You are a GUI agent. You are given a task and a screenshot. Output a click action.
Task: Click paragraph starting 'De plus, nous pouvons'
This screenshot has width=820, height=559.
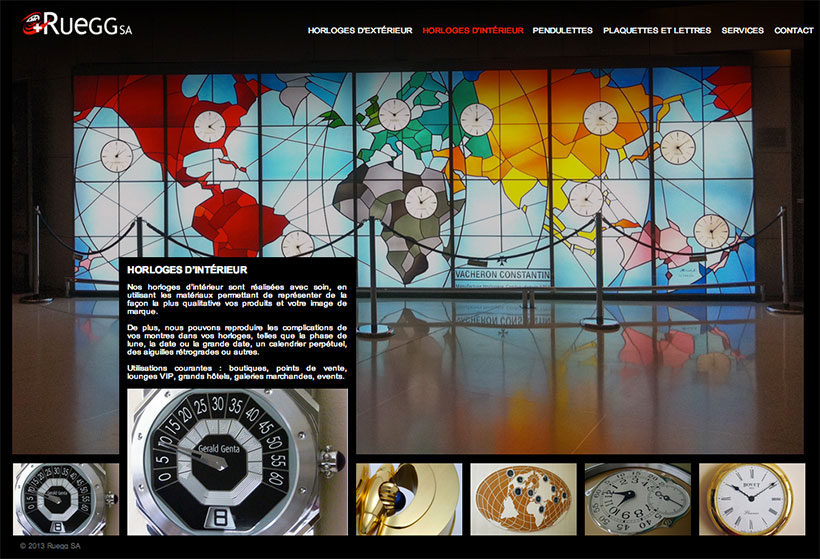pyautogui.click(x=237, y=340)
